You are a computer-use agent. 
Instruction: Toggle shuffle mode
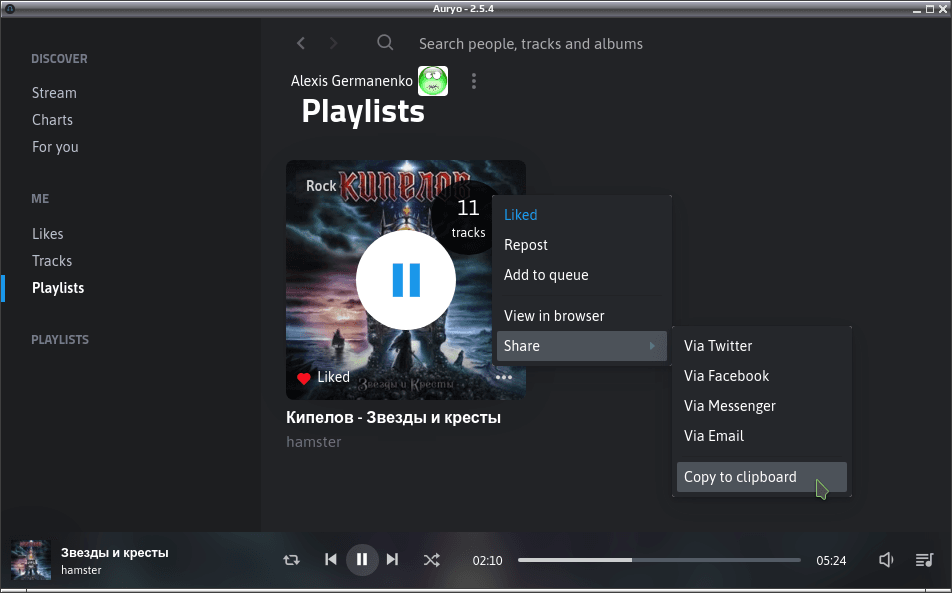tap(432, 560)
